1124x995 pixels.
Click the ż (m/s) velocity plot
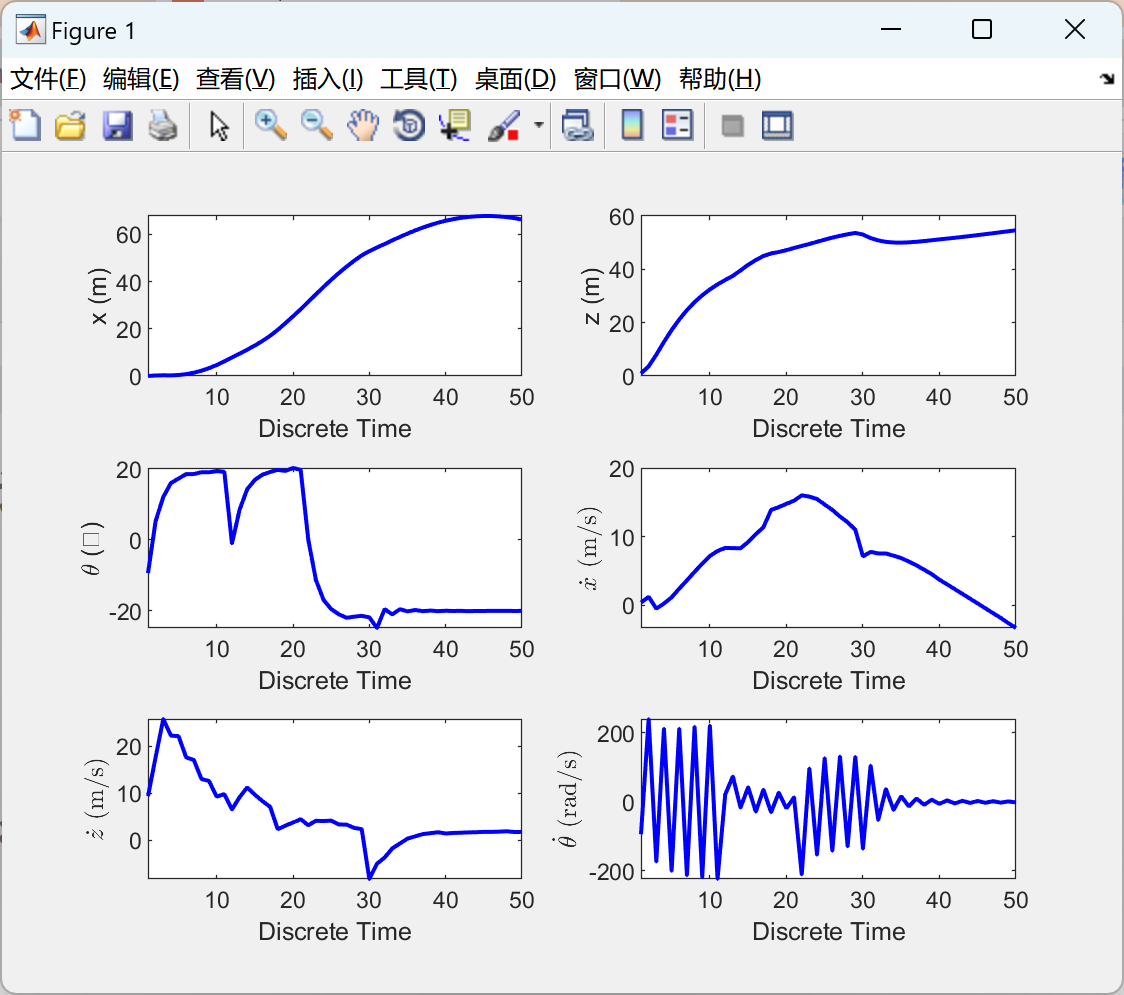[335, 799]
